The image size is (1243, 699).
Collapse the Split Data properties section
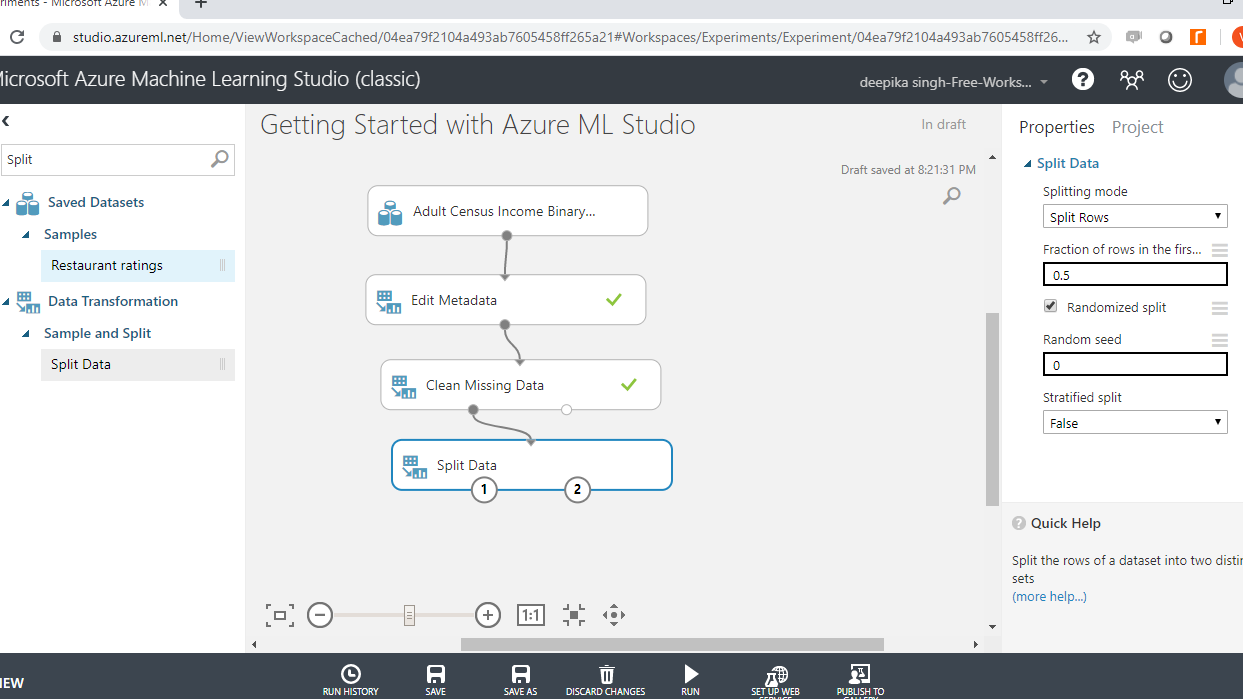(1027, 164)
